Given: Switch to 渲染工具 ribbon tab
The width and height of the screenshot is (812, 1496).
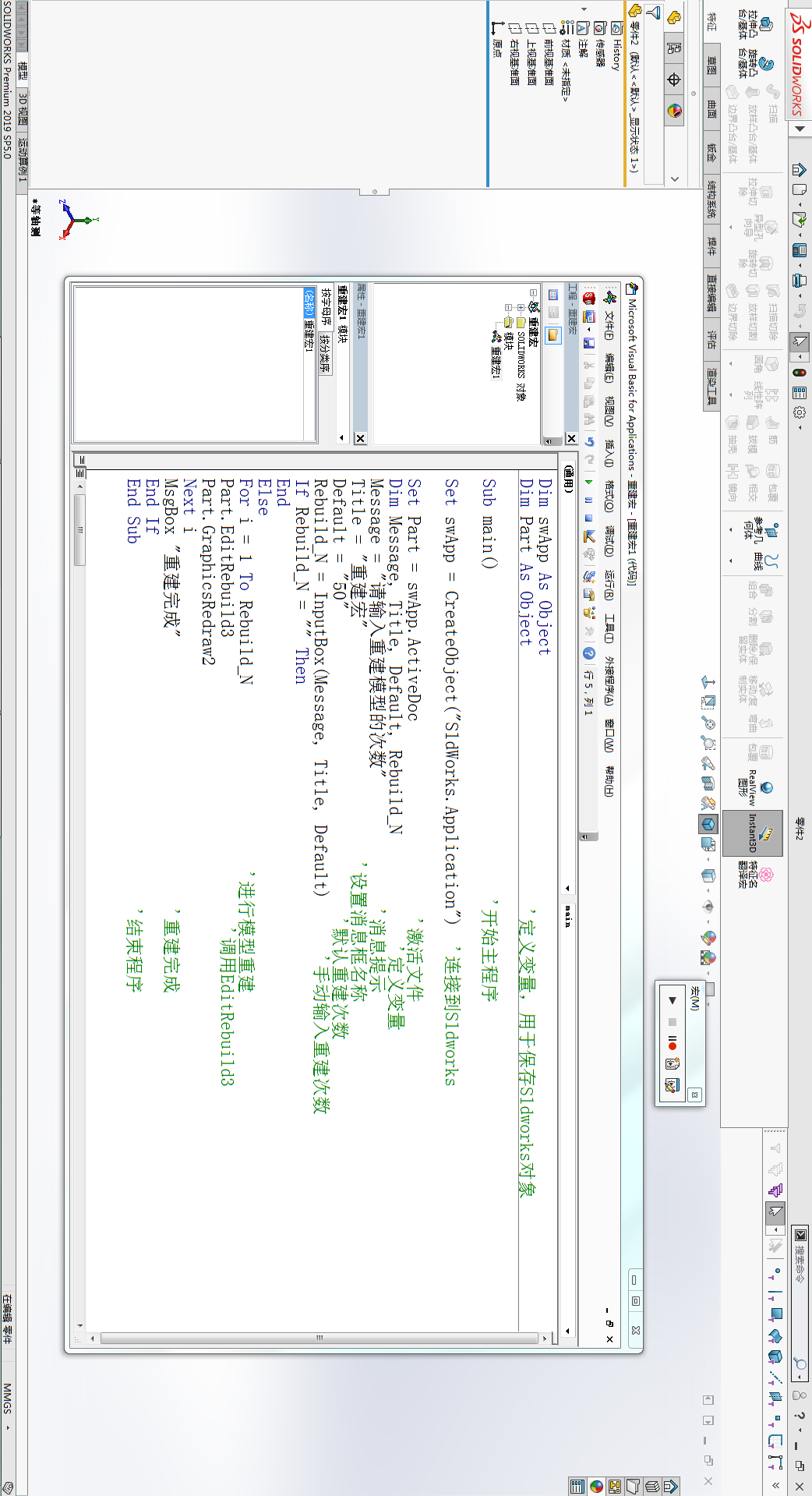Looking at the screenshot, I should tap(711, 386).
